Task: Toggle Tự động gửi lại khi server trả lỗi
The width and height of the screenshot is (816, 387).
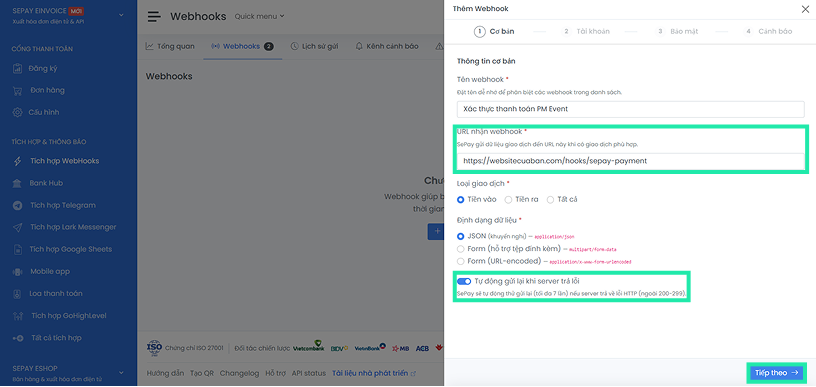Action: pyautogui.click(x=464, y=281)
